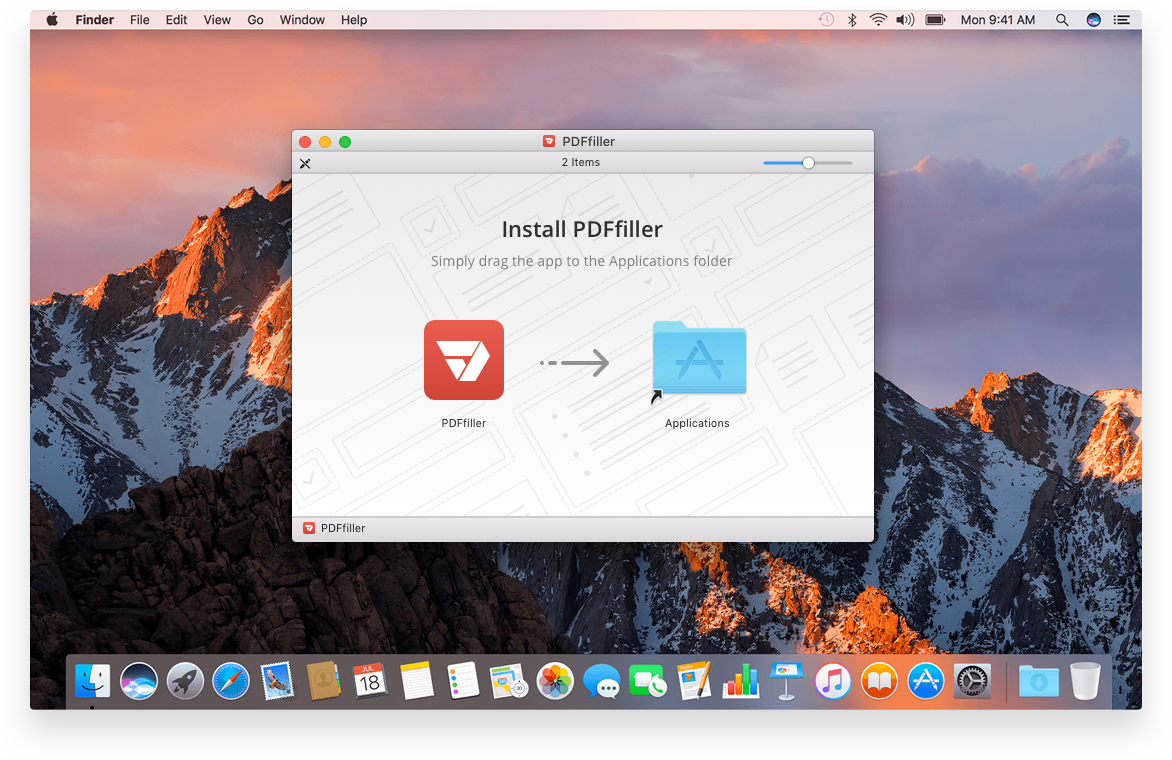The width and height of the screenshot is (1172, 760).
Task: Open Keynote from the Dock
Action: pyautogui.click(x=786, y=681)
